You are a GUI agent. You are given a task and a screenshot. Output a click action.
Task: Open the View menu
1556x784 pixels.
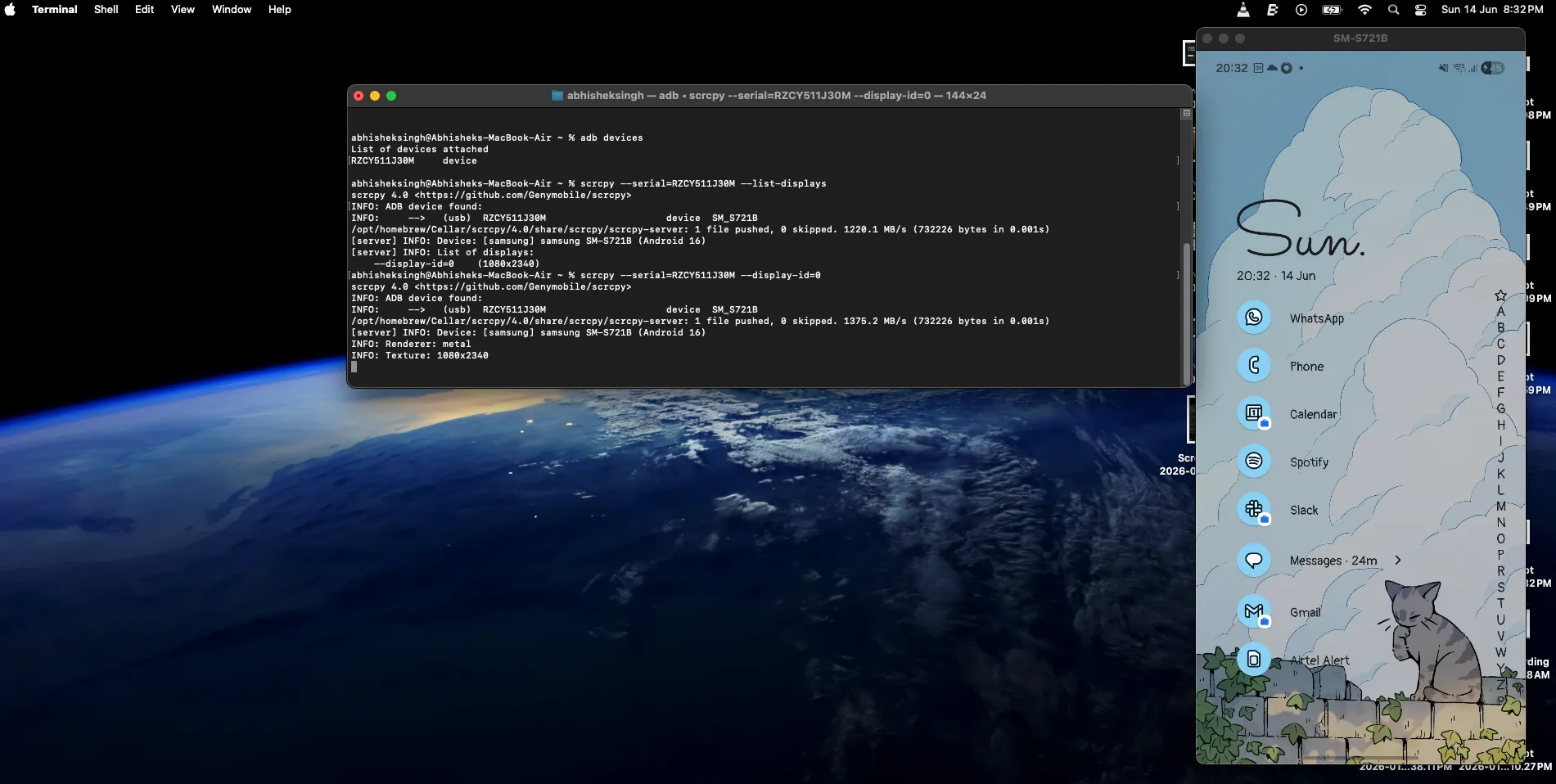tap(183, 10)
